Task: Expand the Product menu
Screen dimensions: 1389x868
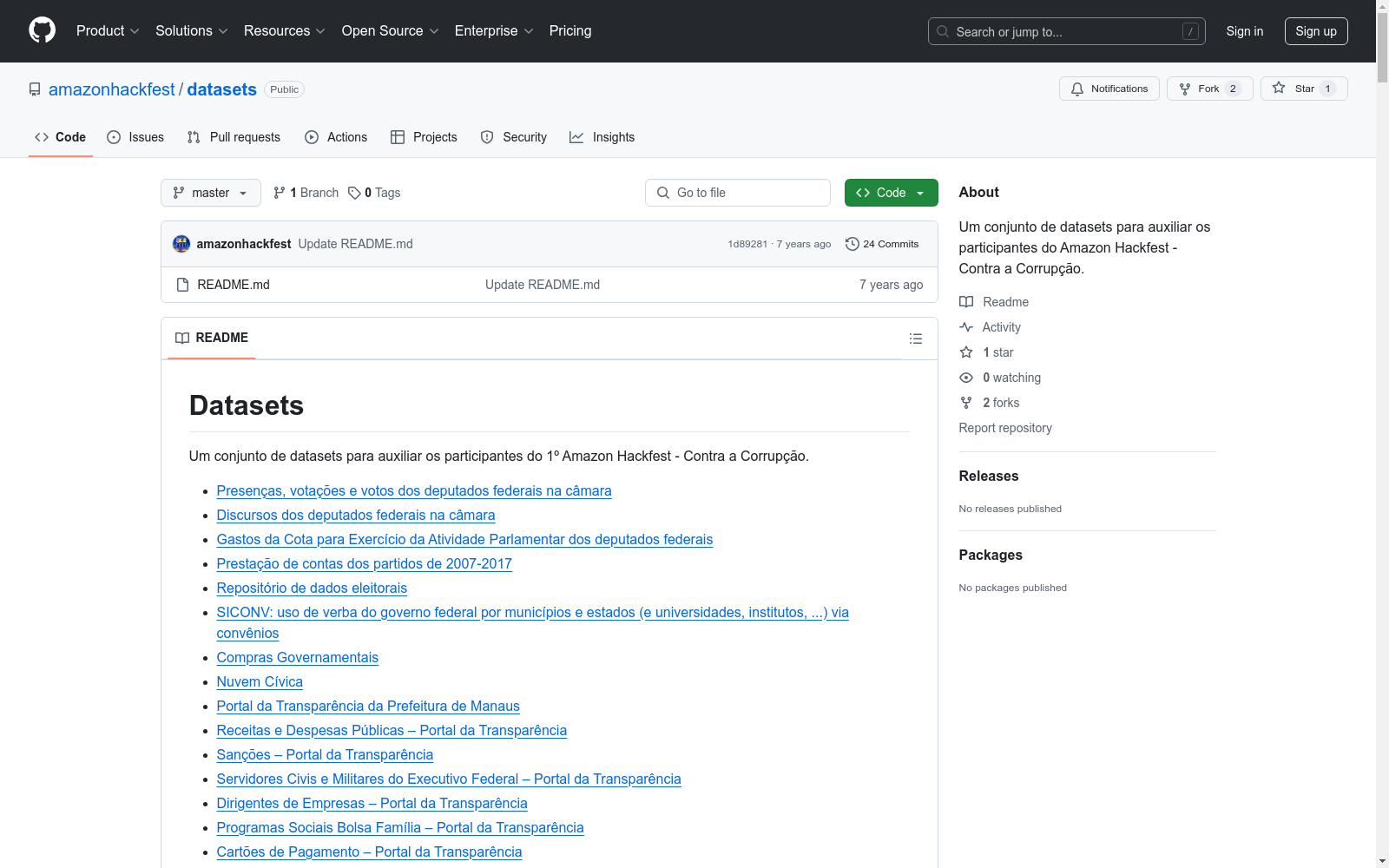Action: pos(108,31)
